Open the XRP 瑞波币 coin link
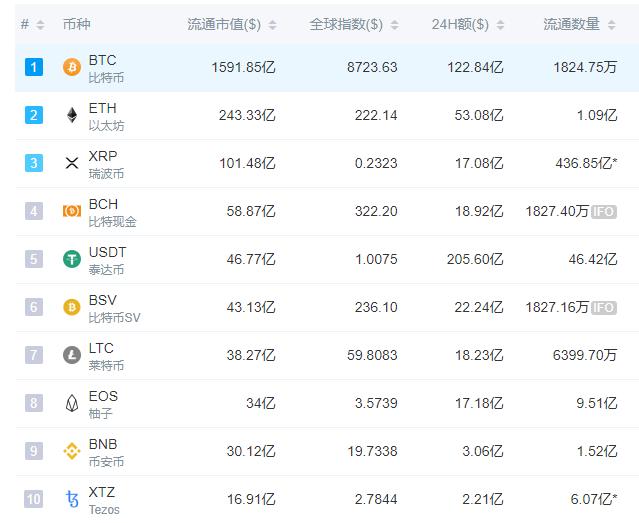Screen dimensions: 639x523 click(x=106, y=165)
